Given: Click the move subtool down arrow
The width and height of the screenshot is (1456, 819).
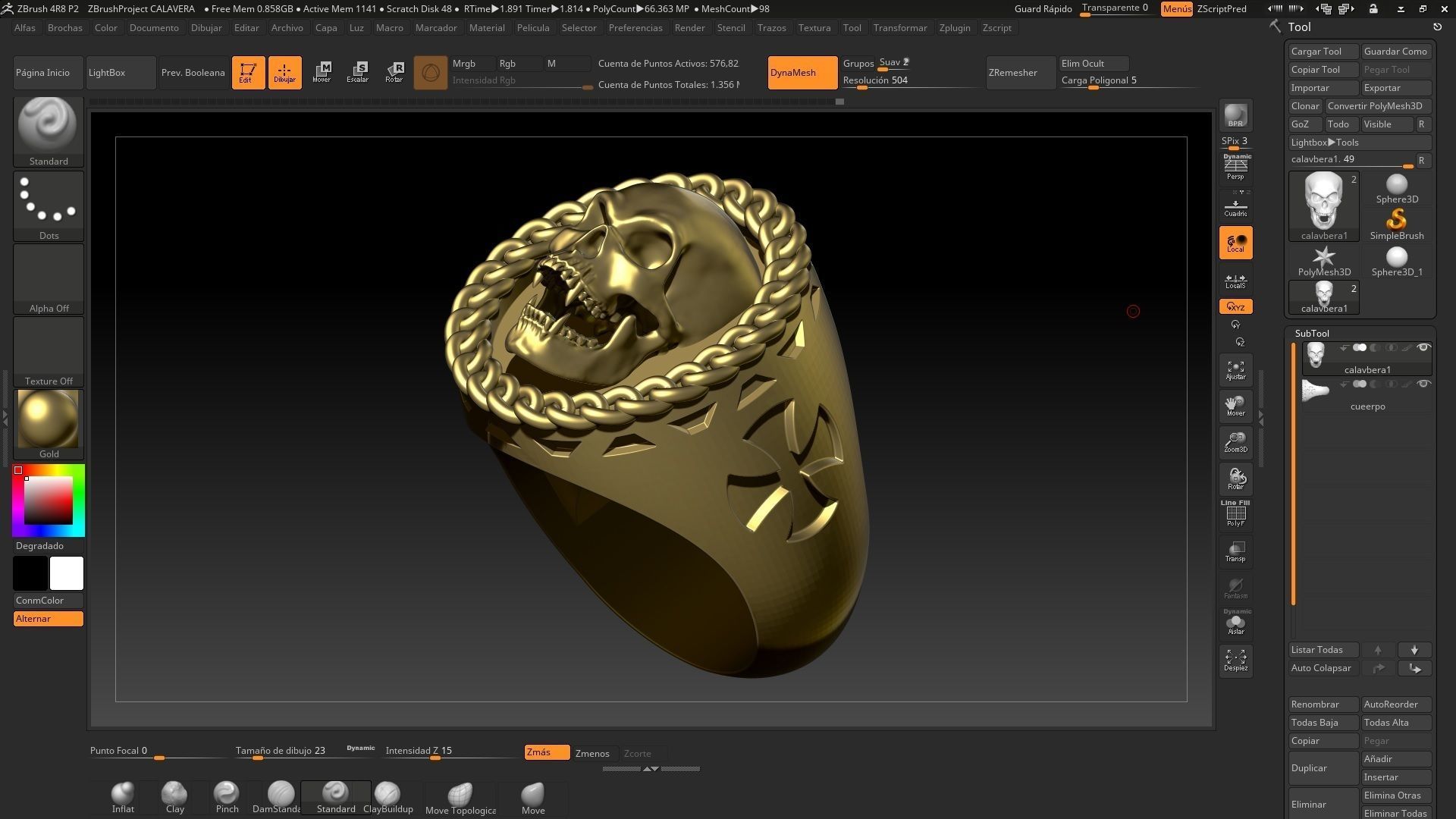Looking at the screenshot, I should (1414, 650).
